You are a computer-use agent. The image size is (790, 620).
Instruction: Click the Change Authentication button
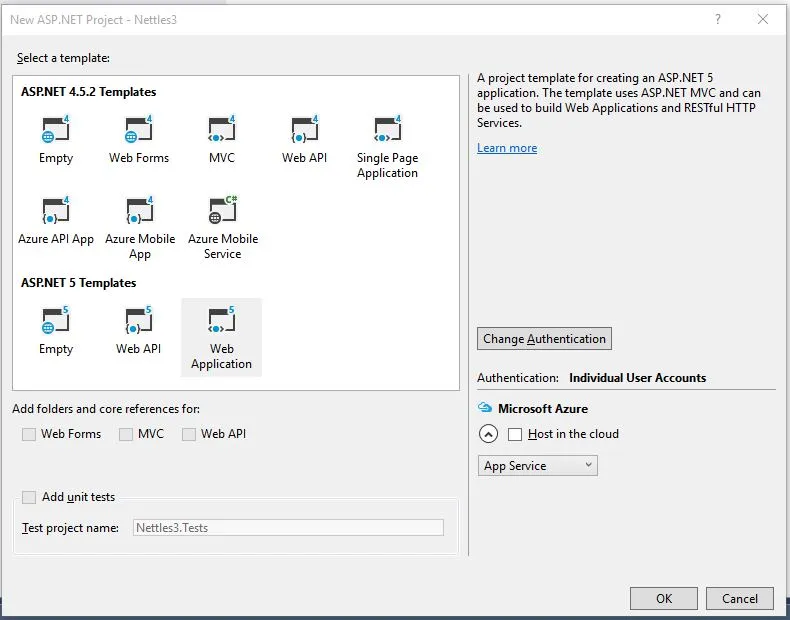tap(544, 338)
